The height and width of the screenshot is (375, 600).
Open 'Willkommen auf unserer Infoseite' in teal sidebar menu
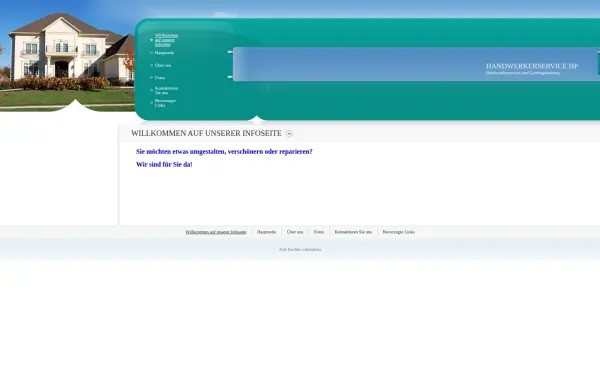pyautogui.click(x=166, y=40)
